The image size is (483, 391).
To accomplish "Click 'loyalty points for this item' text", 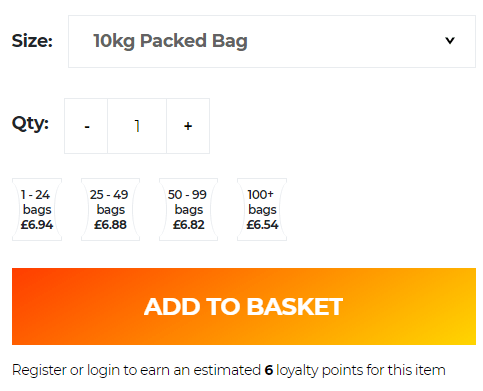I will click(x=361, y=370).
